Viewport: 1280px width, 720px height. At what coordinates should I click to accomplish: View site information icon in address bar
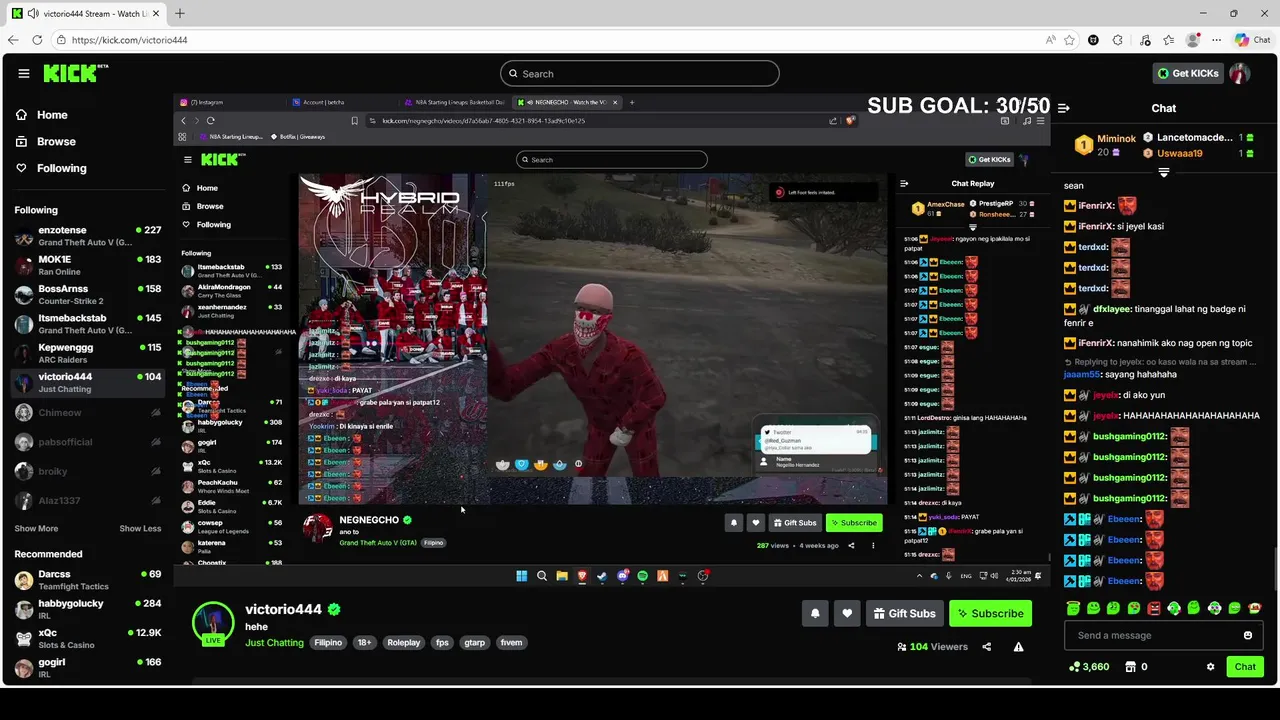click(62, 40)
